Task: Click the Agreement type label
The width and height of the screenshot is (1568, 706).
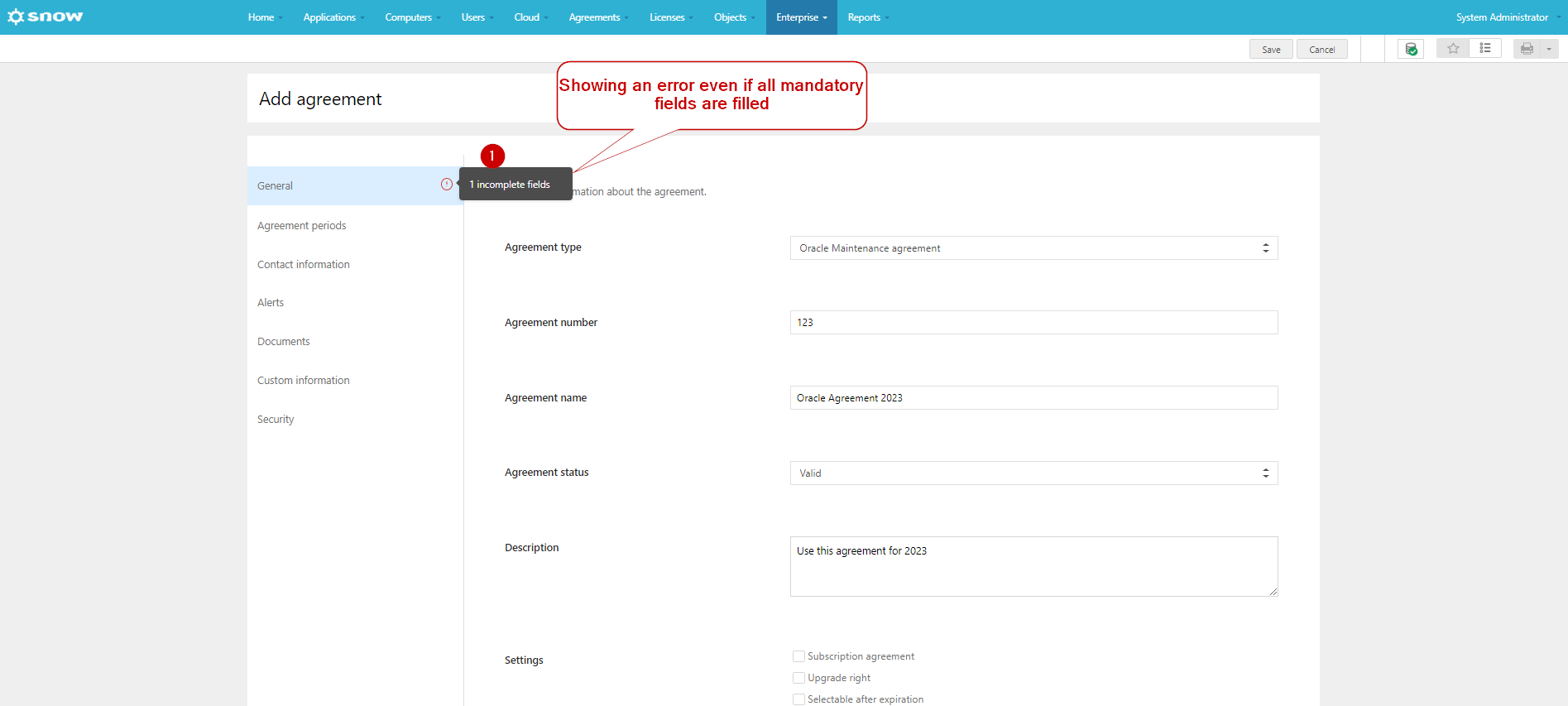Action: click(x=543, y=247)
